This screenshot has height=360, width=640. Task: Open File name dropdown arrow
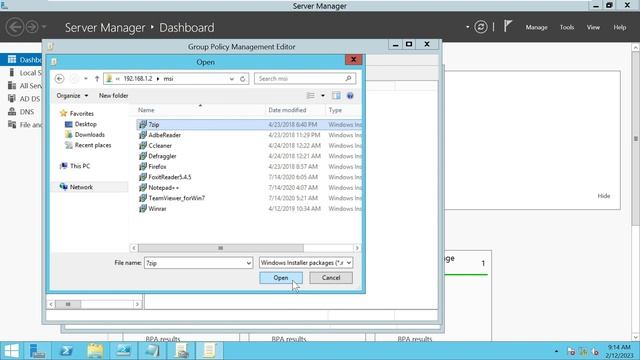point(249,263)
